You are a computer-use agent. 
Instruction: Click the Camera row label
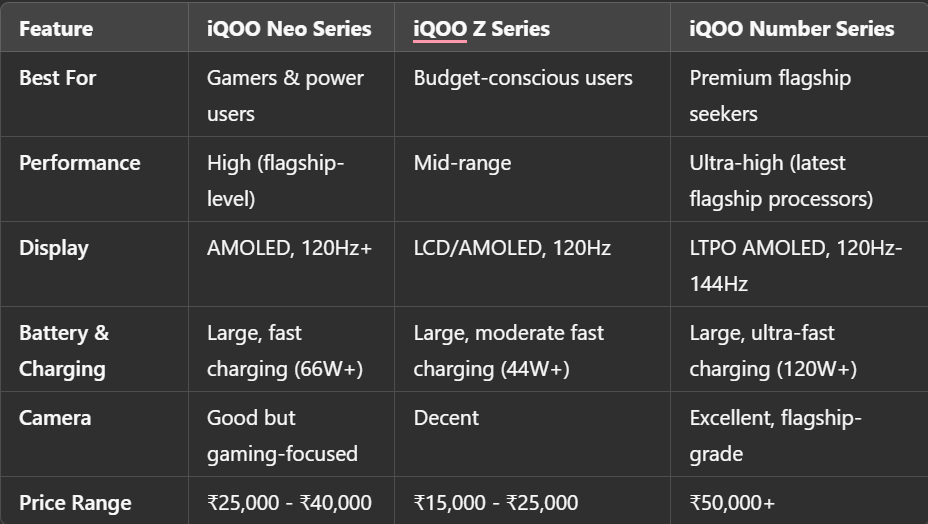coord(55,418)
